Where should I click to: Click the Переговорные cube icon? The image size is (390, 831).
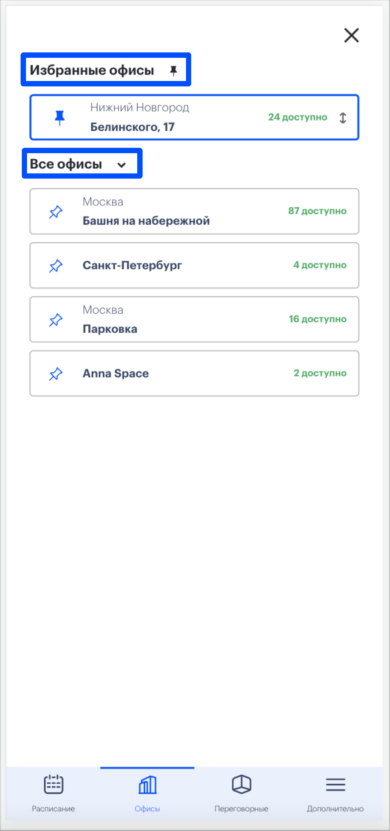(241, 784)
